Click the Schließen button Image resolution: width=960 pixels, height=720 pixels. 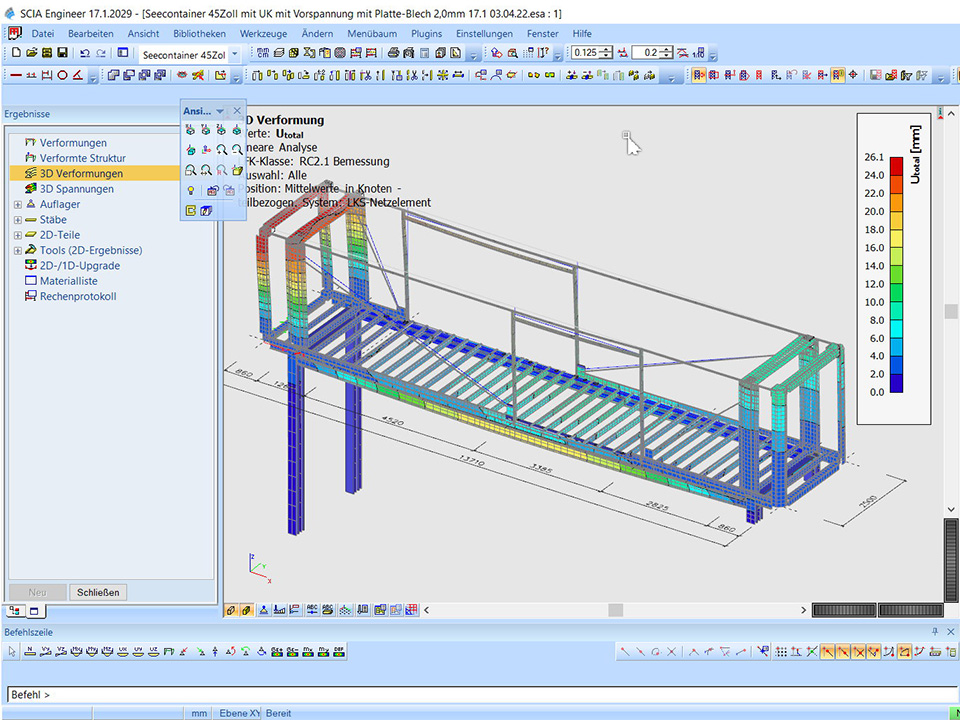pyautogui.click(x=98, y=592)
